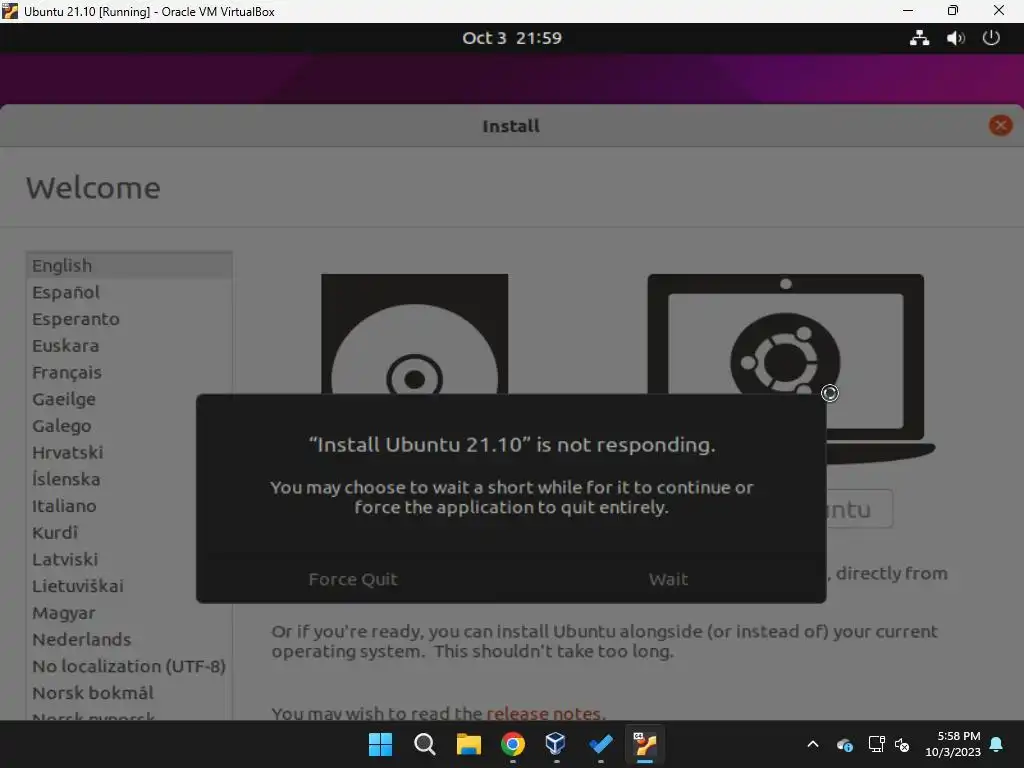
Task: Open the muted volume tray icon
Action: click(902, 744)
